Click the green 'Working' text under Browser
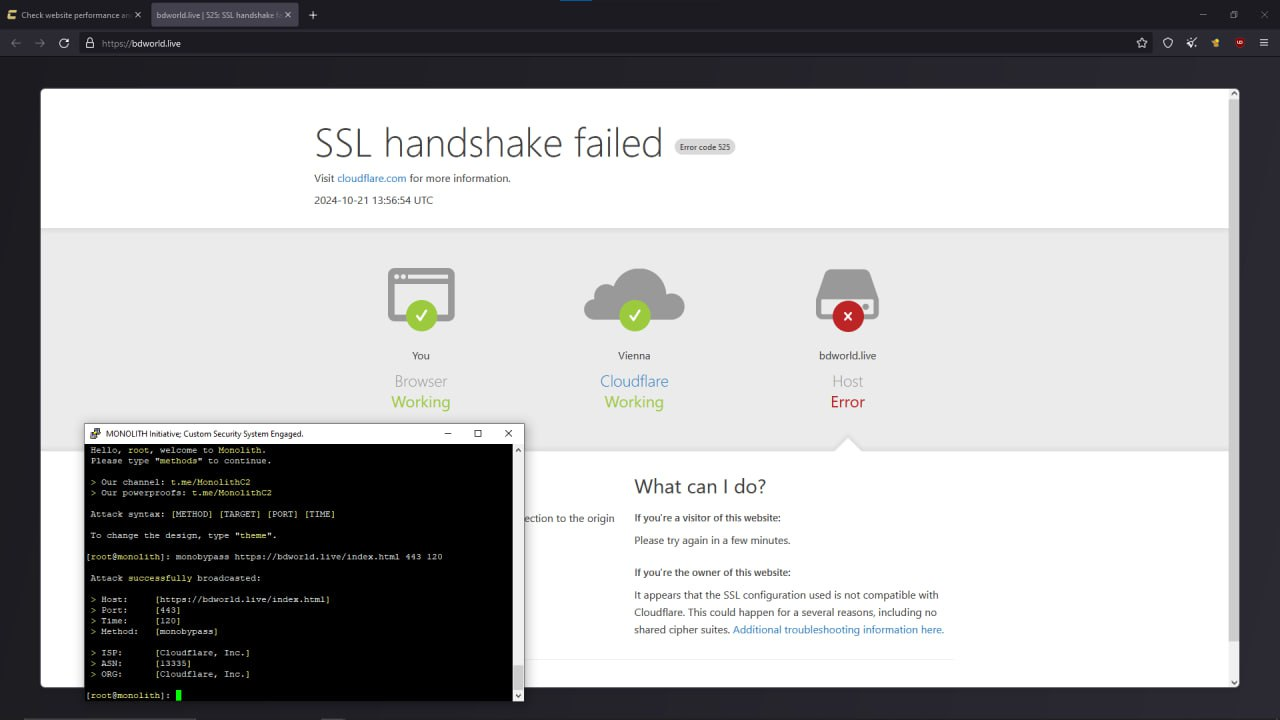This screenshot has height=720, width=1280. [x=421, y=402]
